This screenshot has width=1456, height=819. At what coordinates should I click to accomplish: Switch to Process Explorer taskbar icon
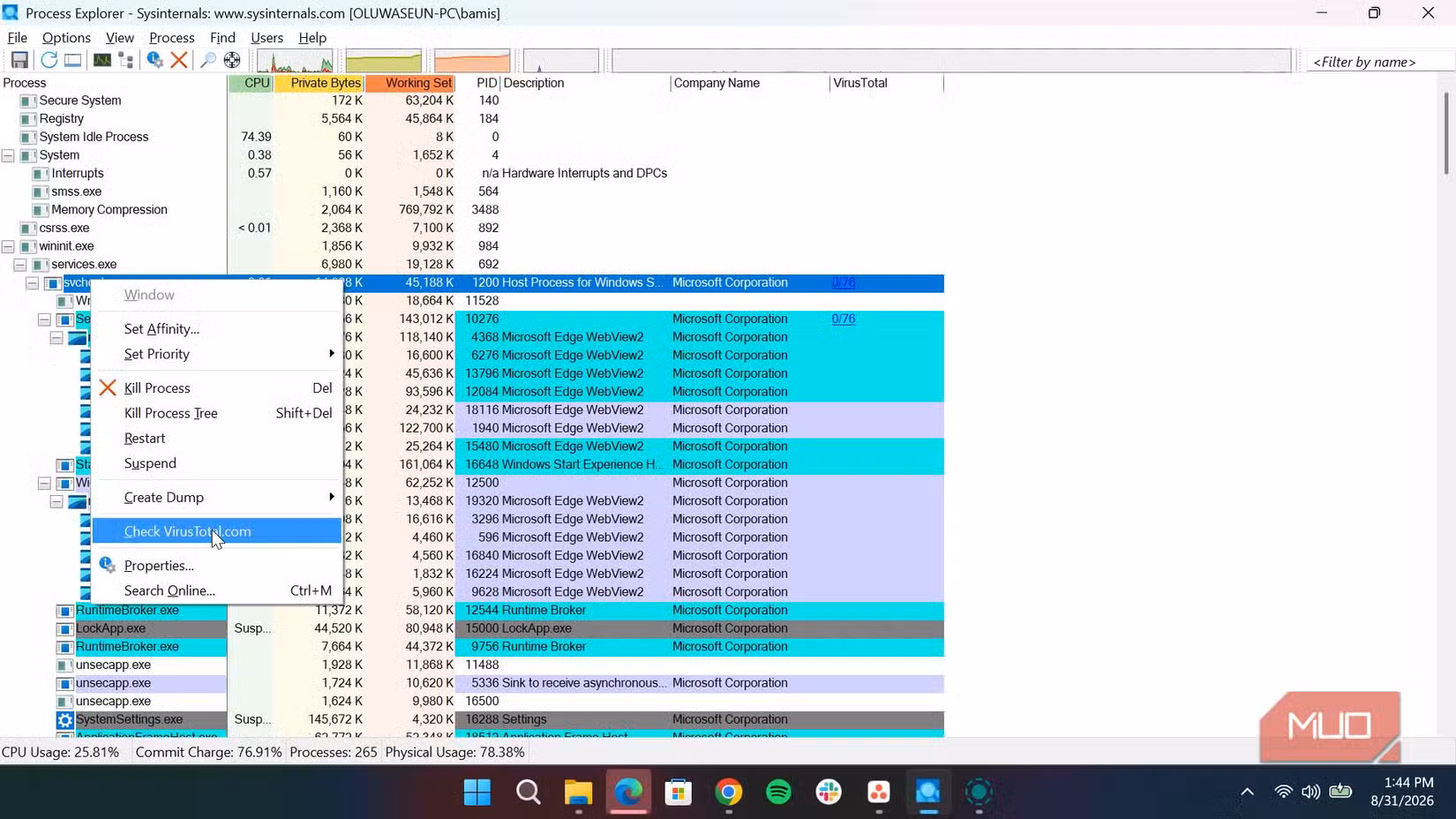pyautogui.click(x=928, y=793)
